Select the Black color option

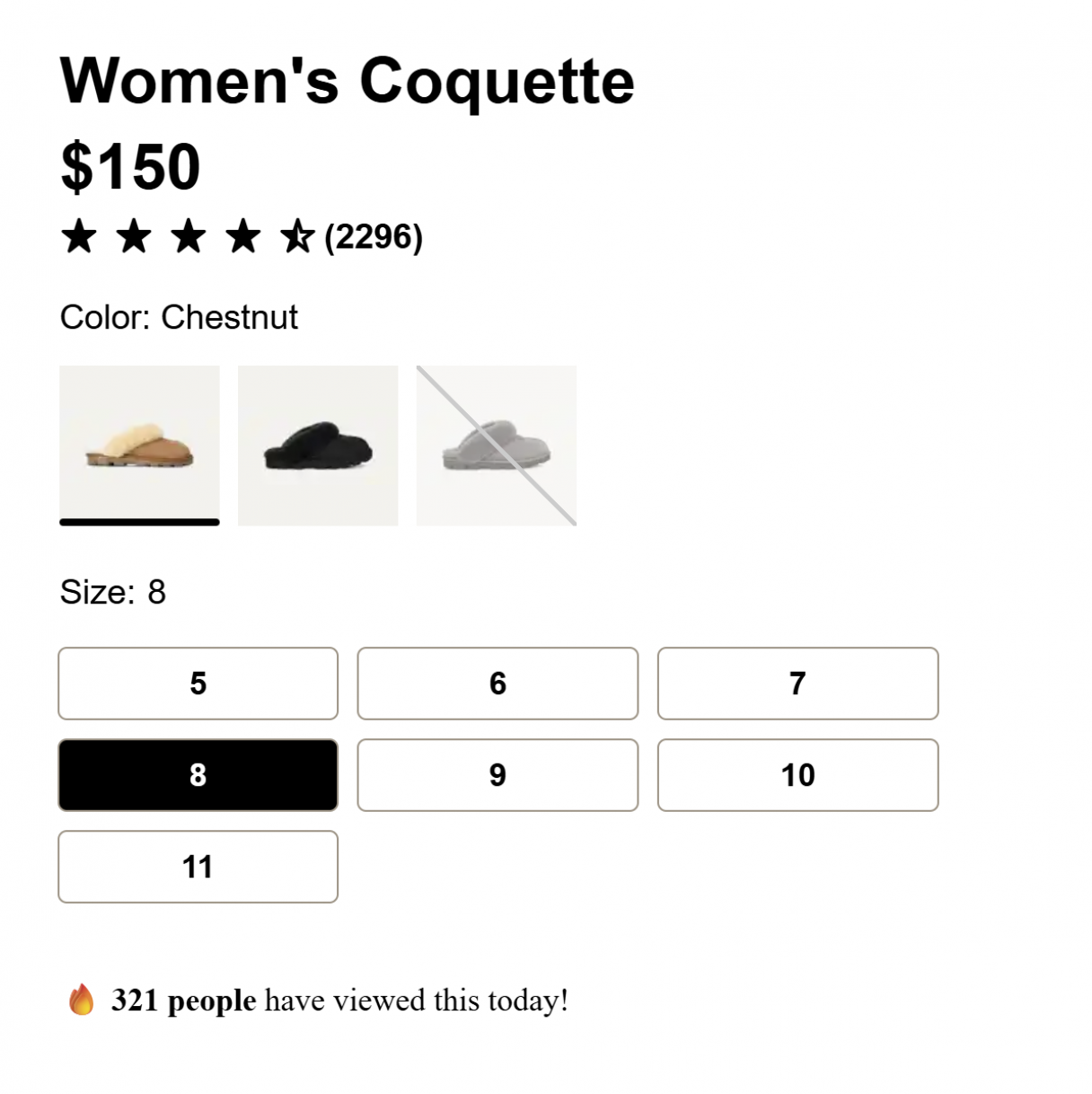tap(318, 445)
